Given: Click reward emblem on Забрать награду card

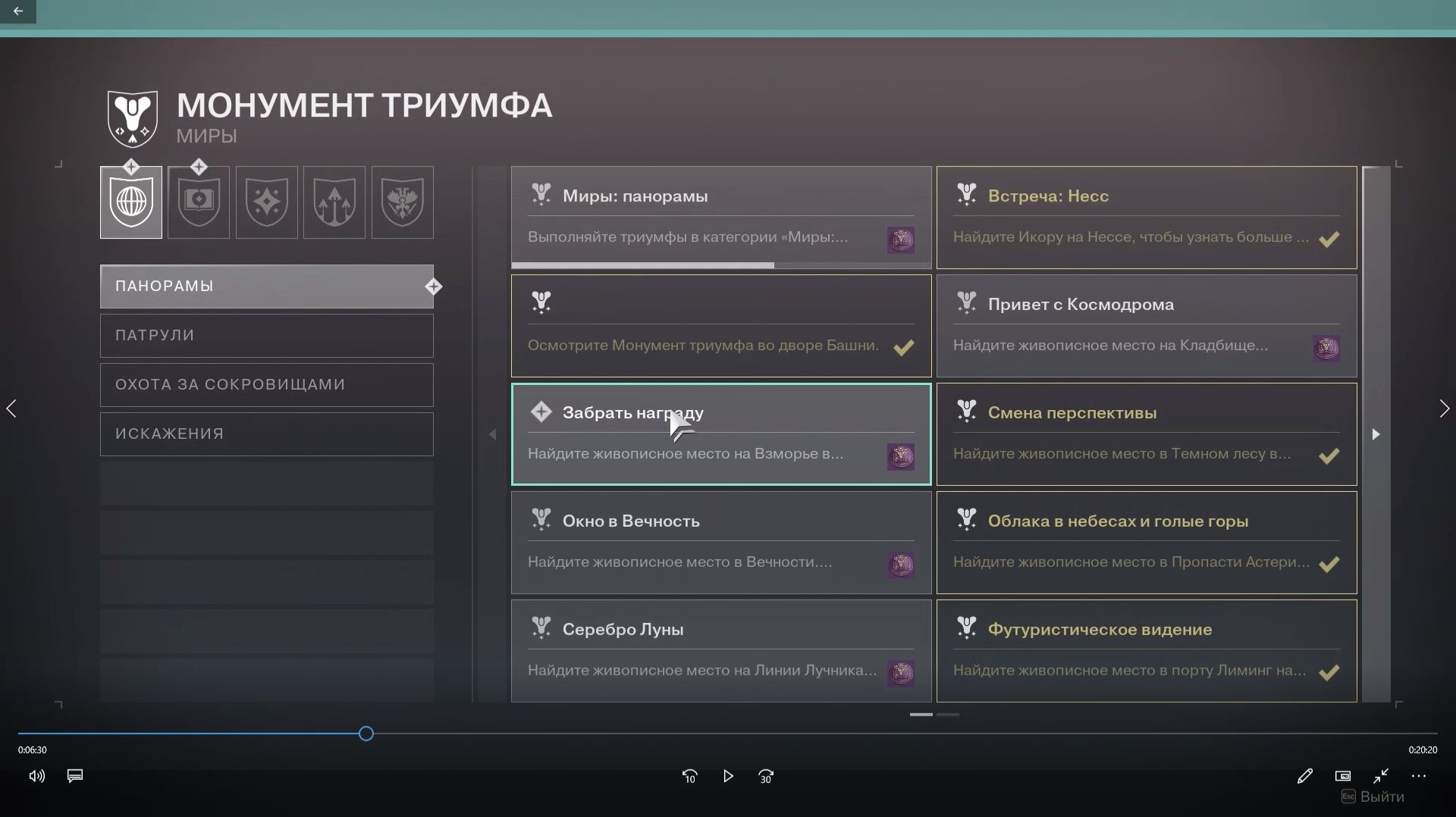Looking at the screenshot, I should [x=901, y=457].
